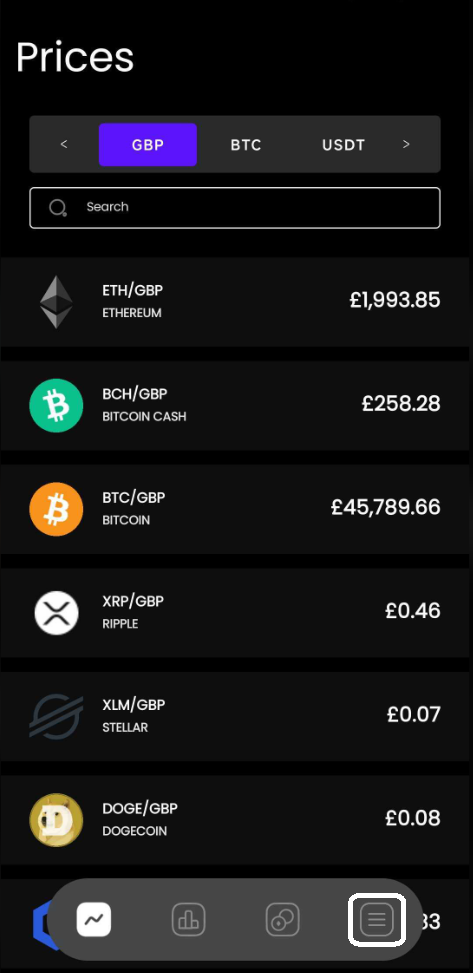The height and width of the screenshot is (973, 473).
Task: Tap the Dogecoin logo icon
Action: (56, 820)
